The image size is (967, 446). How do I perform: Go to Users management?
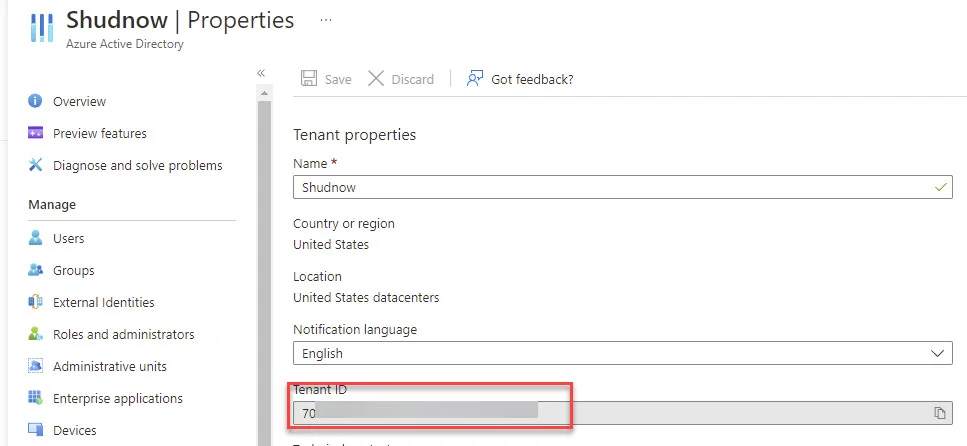click(x=68, y=238)
